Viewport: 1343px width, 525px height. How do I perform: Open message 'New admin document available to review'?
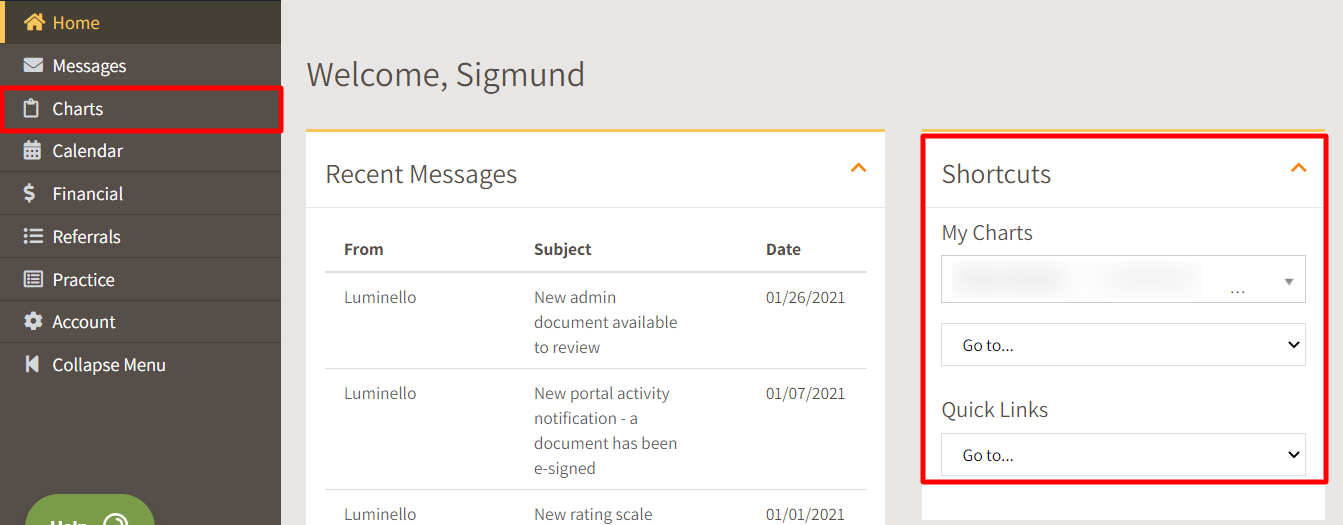[606, 322]
